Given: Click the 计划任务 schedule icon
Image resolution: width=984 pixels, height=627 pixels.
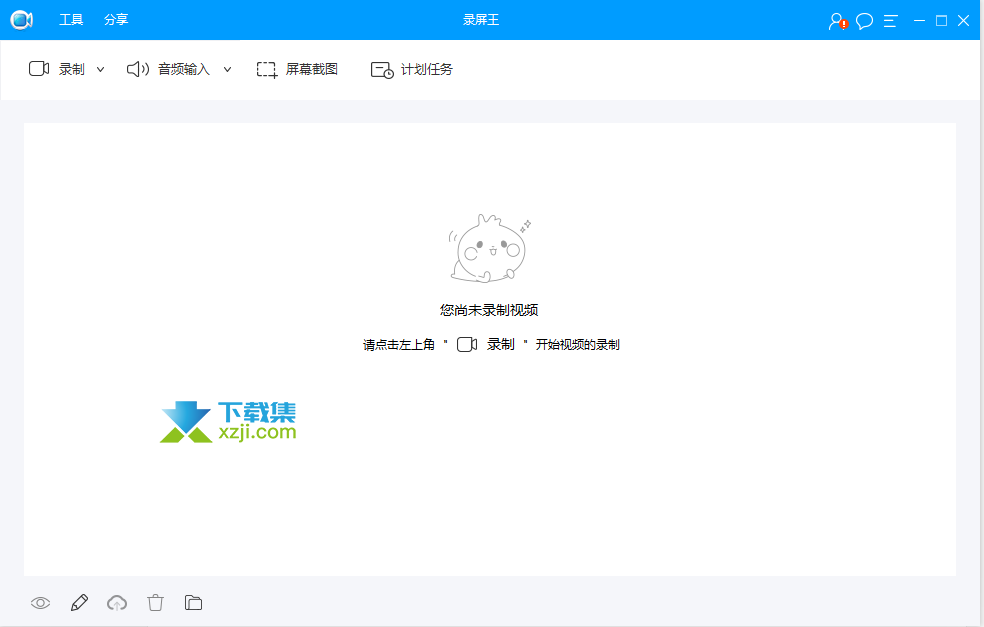Looking at the screenshot, I should click(382, 70).
